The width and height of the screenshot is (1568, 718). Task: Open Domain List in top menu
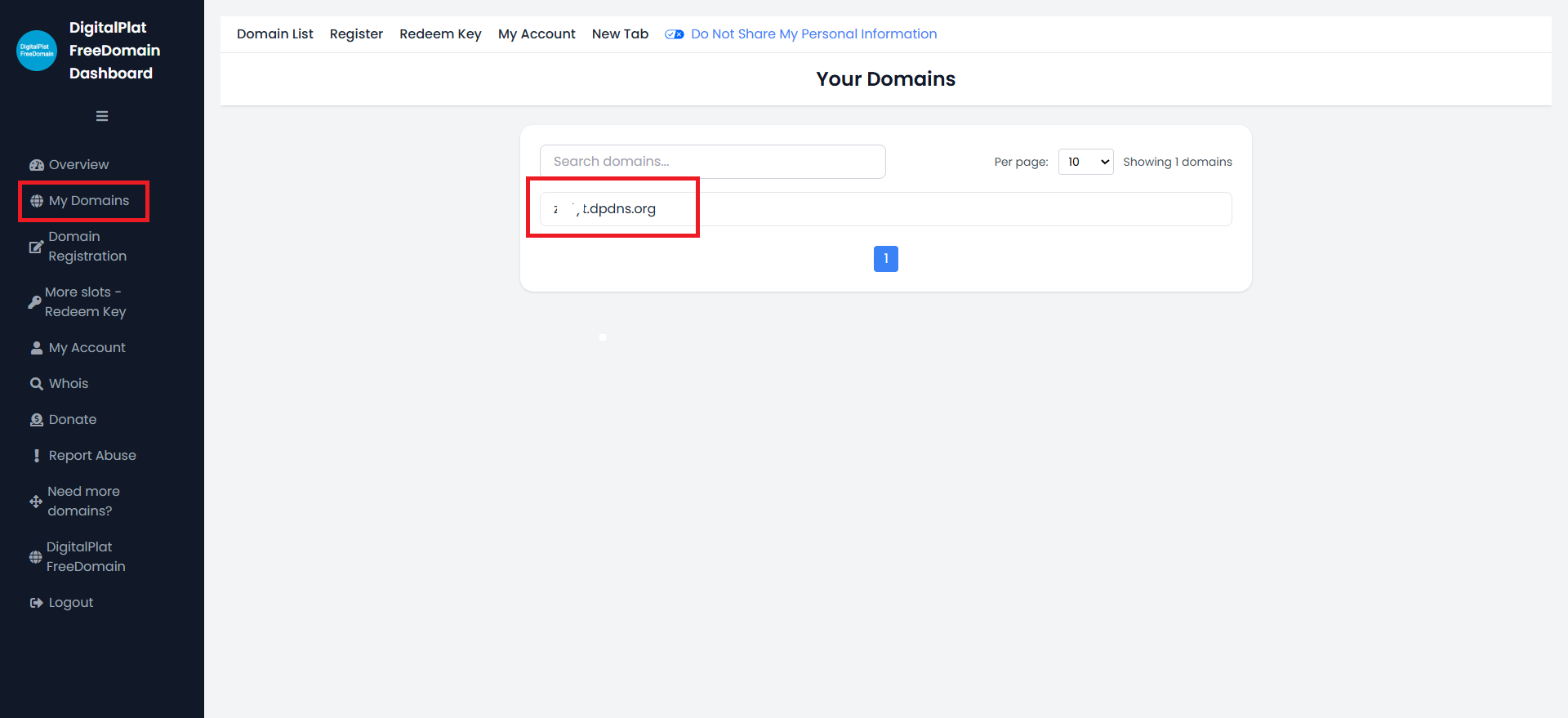274,34
